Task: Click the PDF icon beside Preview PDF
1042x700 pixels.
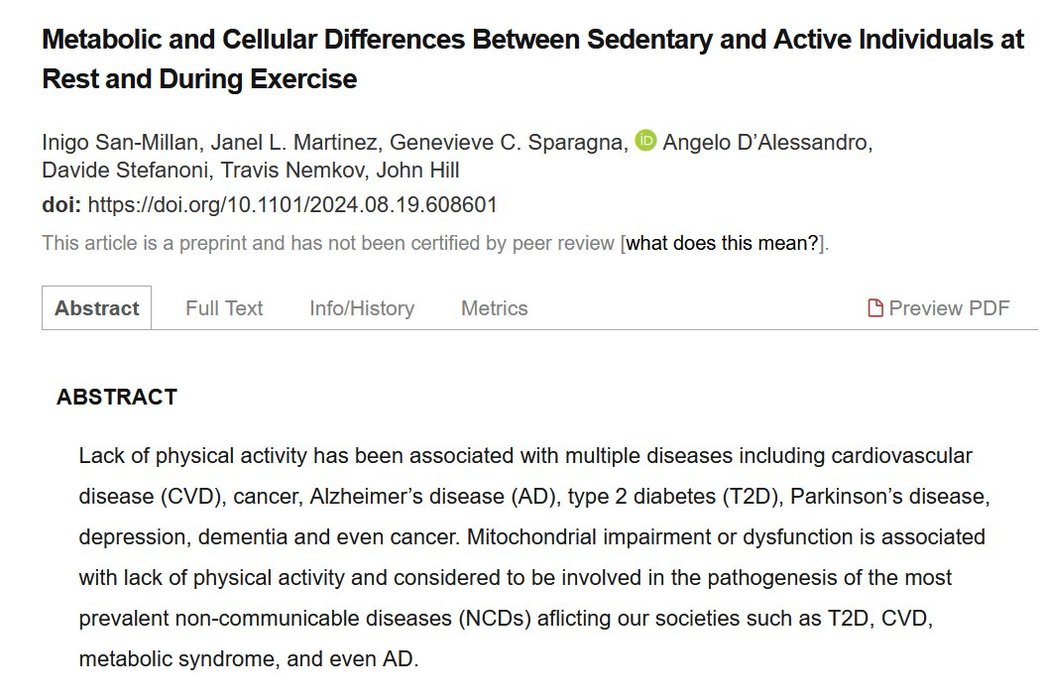Action: [875, 308]
